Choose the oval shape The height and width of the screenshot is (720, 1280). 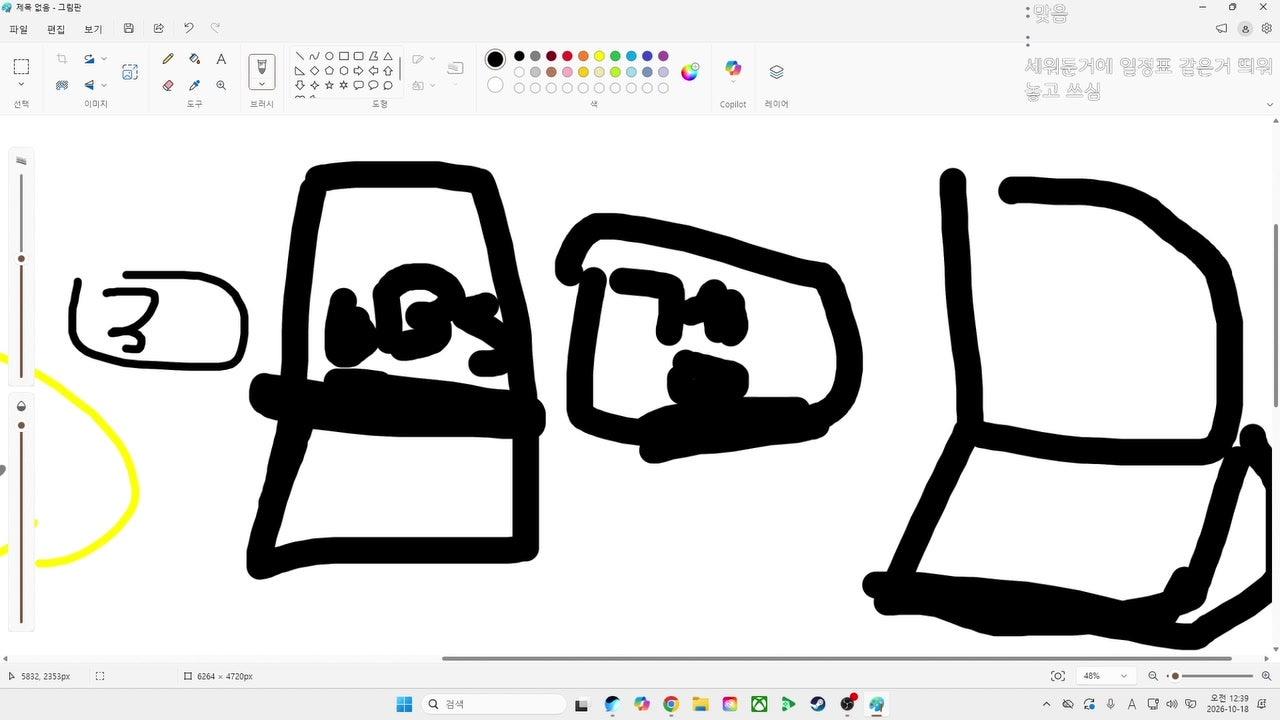coord(329,56)
